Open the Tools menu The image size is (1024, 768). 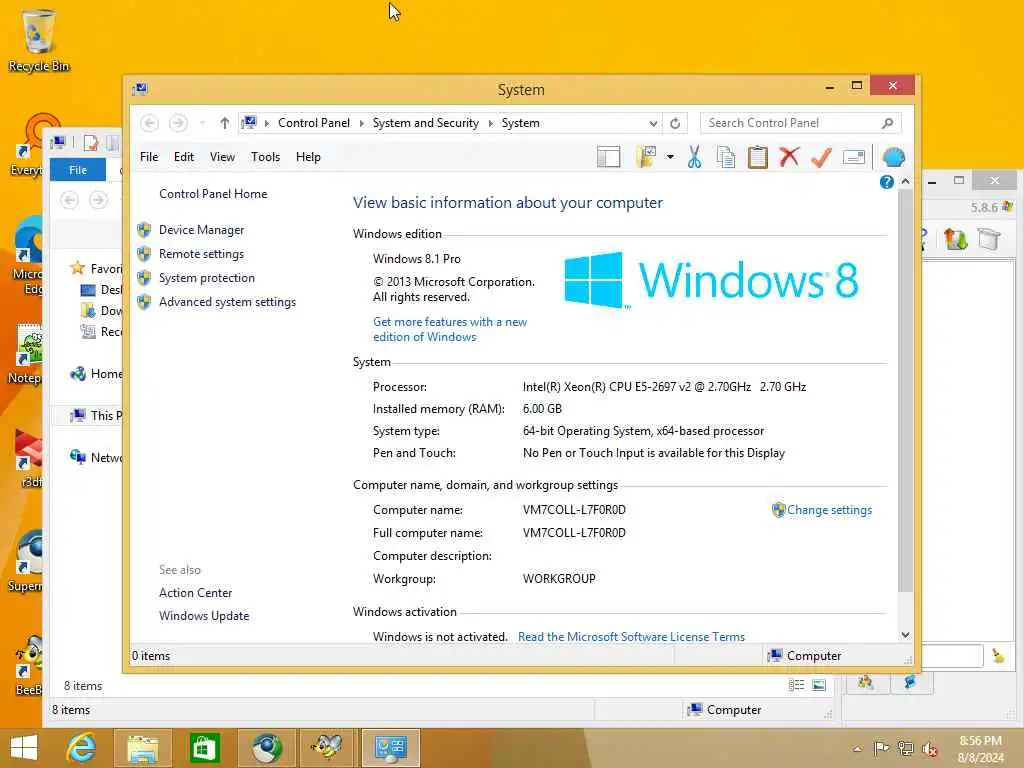pos(265,157)
